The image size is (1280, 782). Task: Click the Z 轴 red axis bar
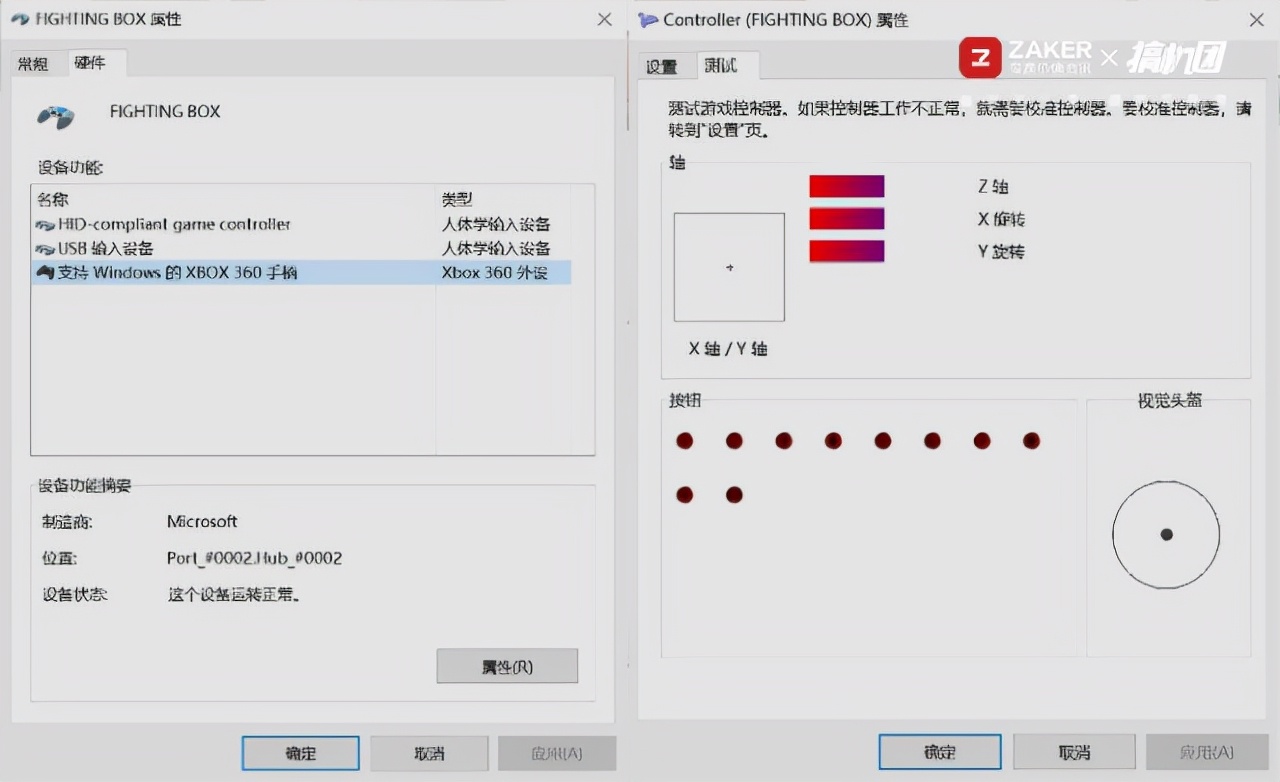coord(847,186)
